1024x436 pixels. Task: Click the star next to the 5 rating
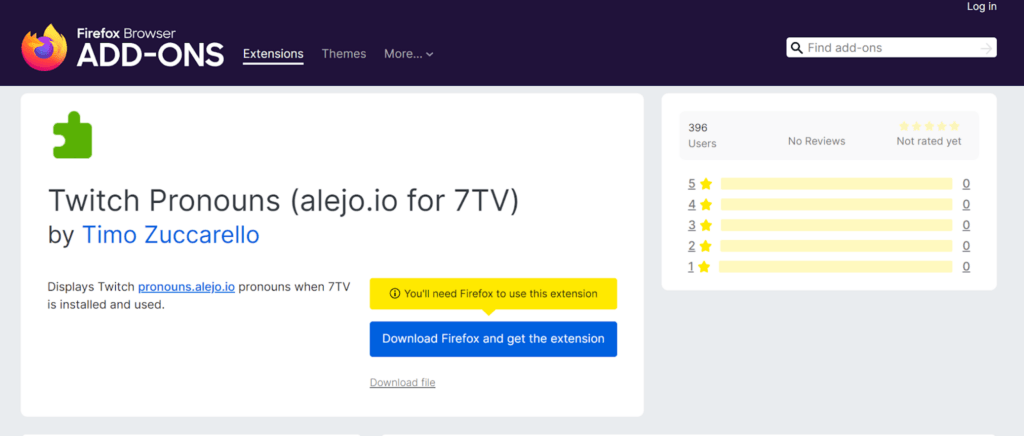point(705,184)
